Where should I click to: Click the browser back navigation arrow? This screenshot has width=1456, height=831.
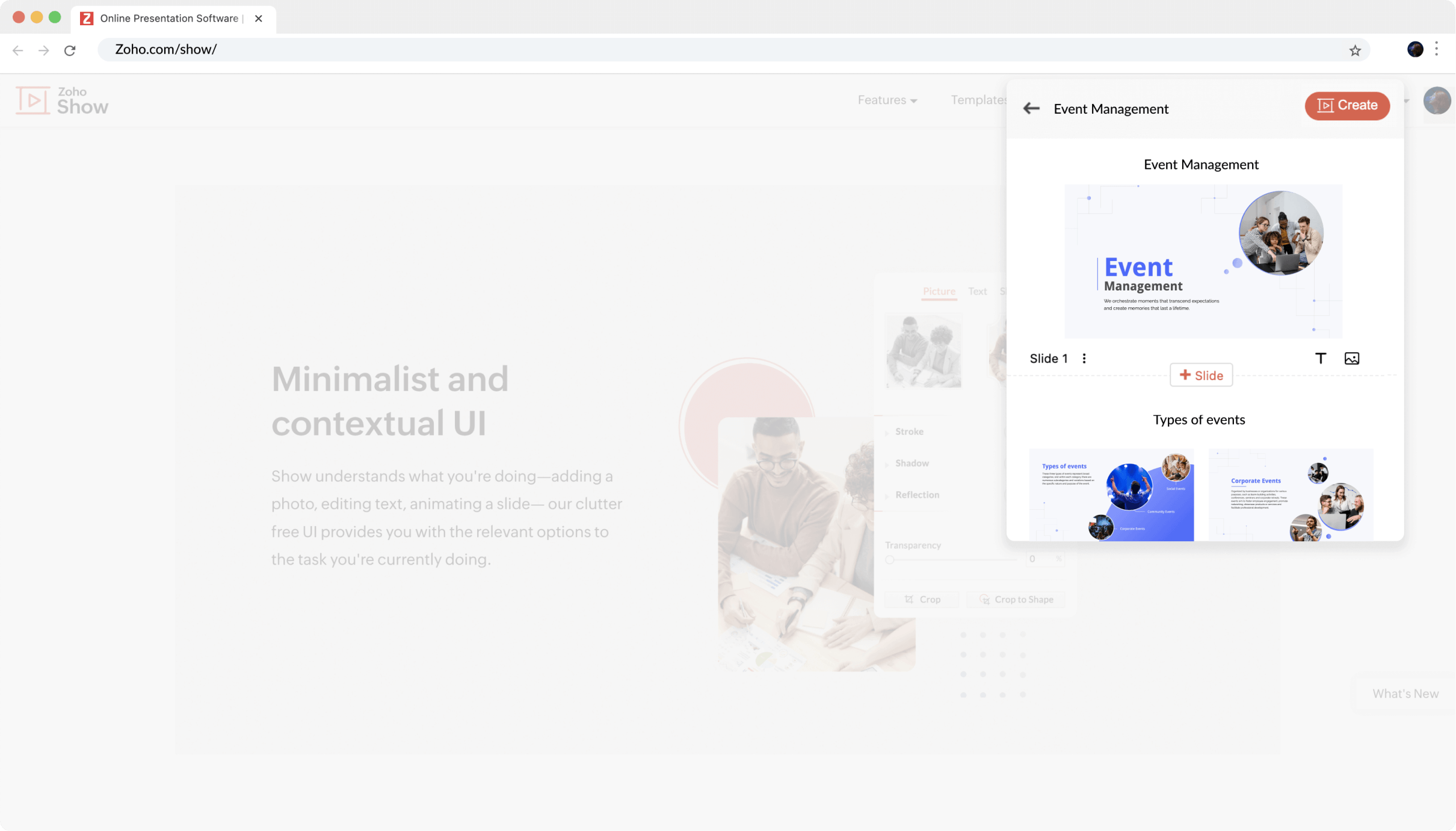point(19,49)
